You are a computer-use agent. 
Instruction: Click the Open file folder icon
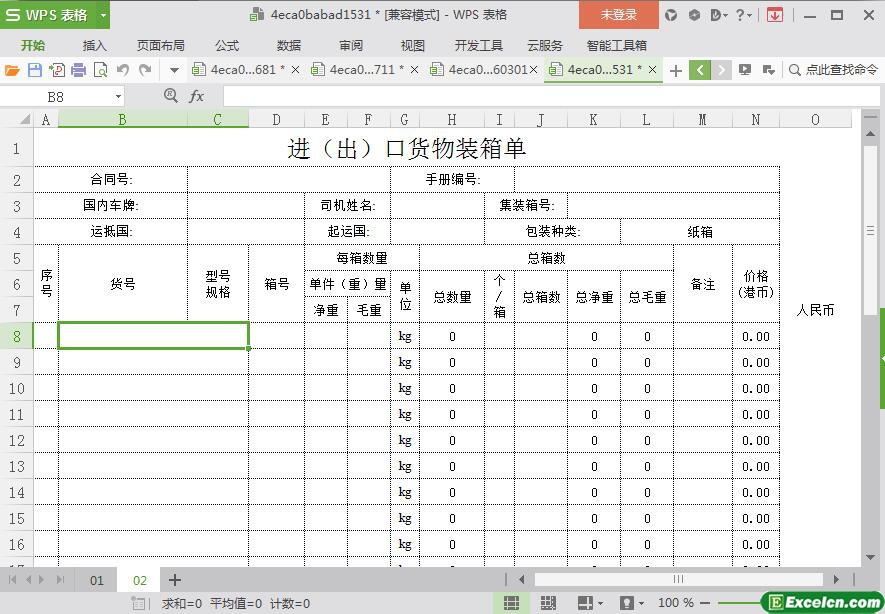[x=12, y=70]
